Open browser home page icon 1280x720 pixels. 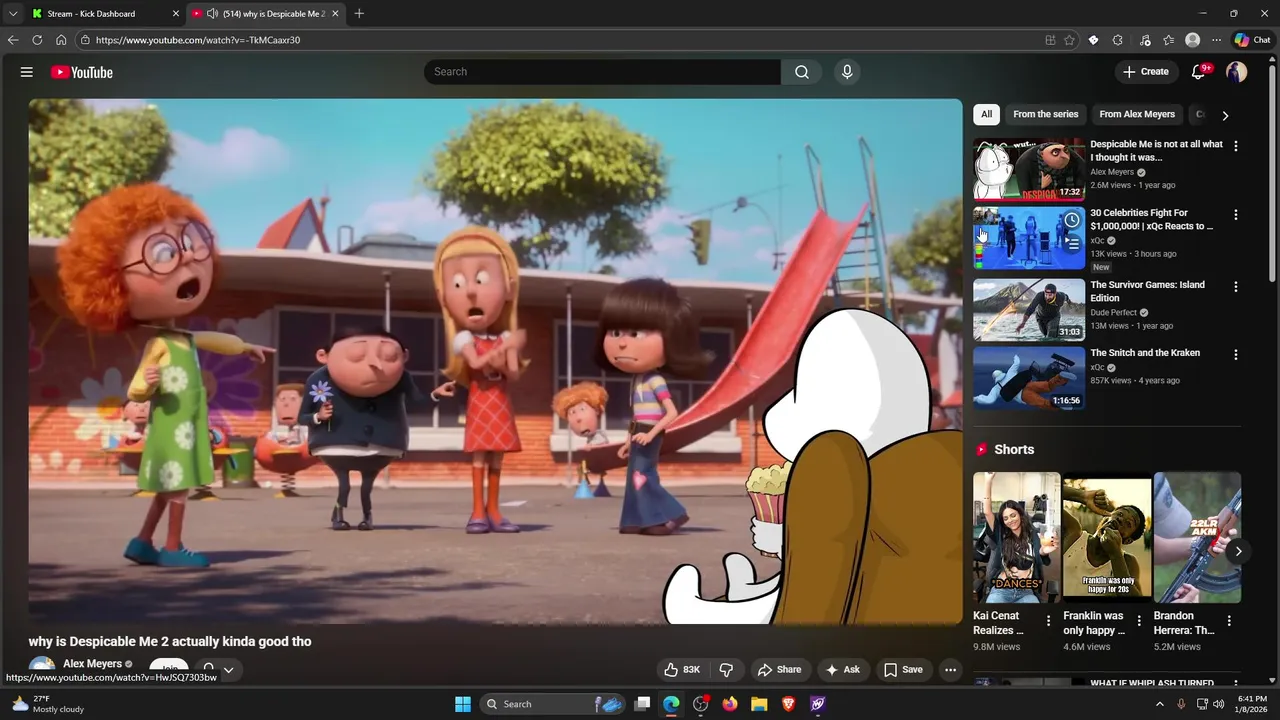[x=61, y=40]
